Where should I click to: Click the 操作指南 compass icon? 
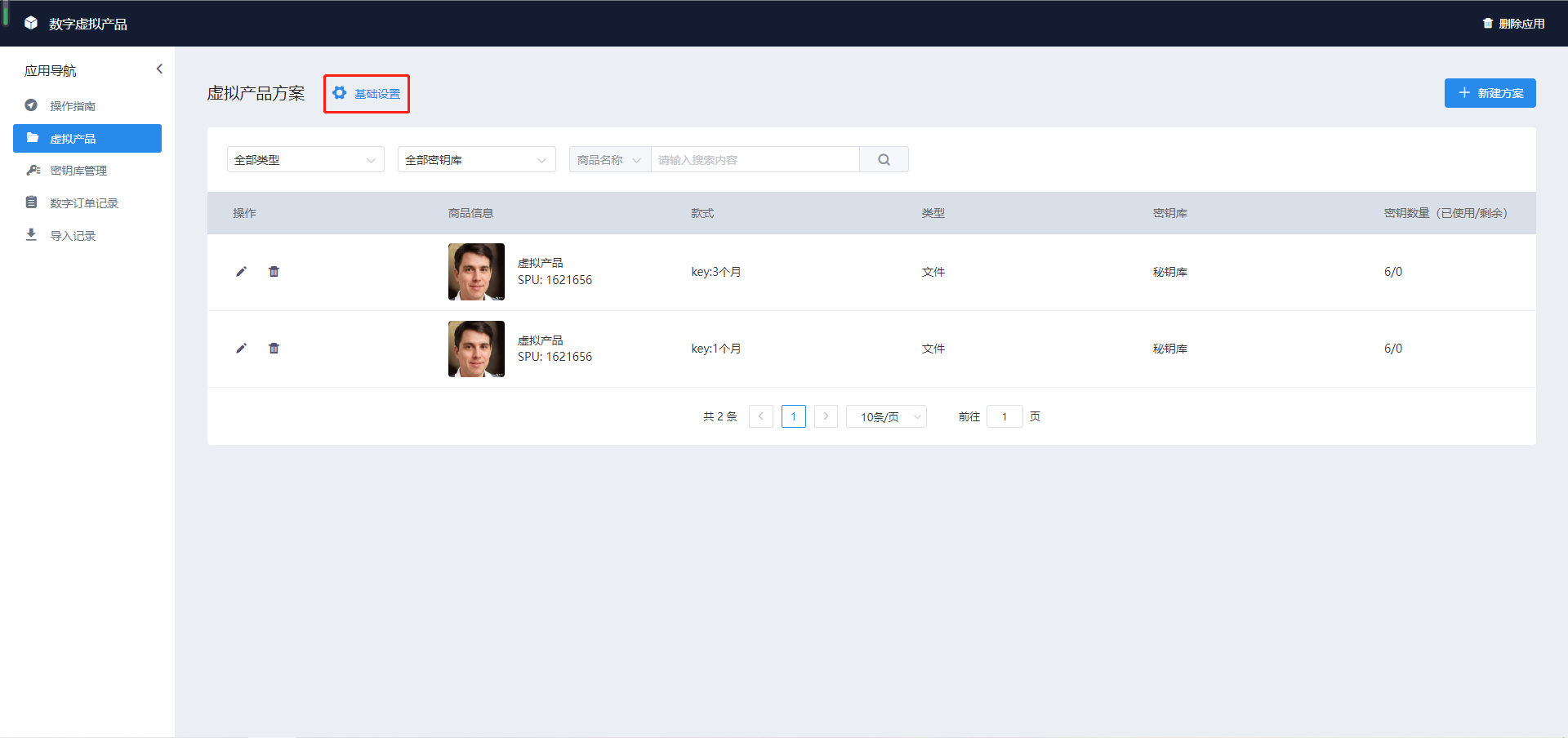click(31, 105)
